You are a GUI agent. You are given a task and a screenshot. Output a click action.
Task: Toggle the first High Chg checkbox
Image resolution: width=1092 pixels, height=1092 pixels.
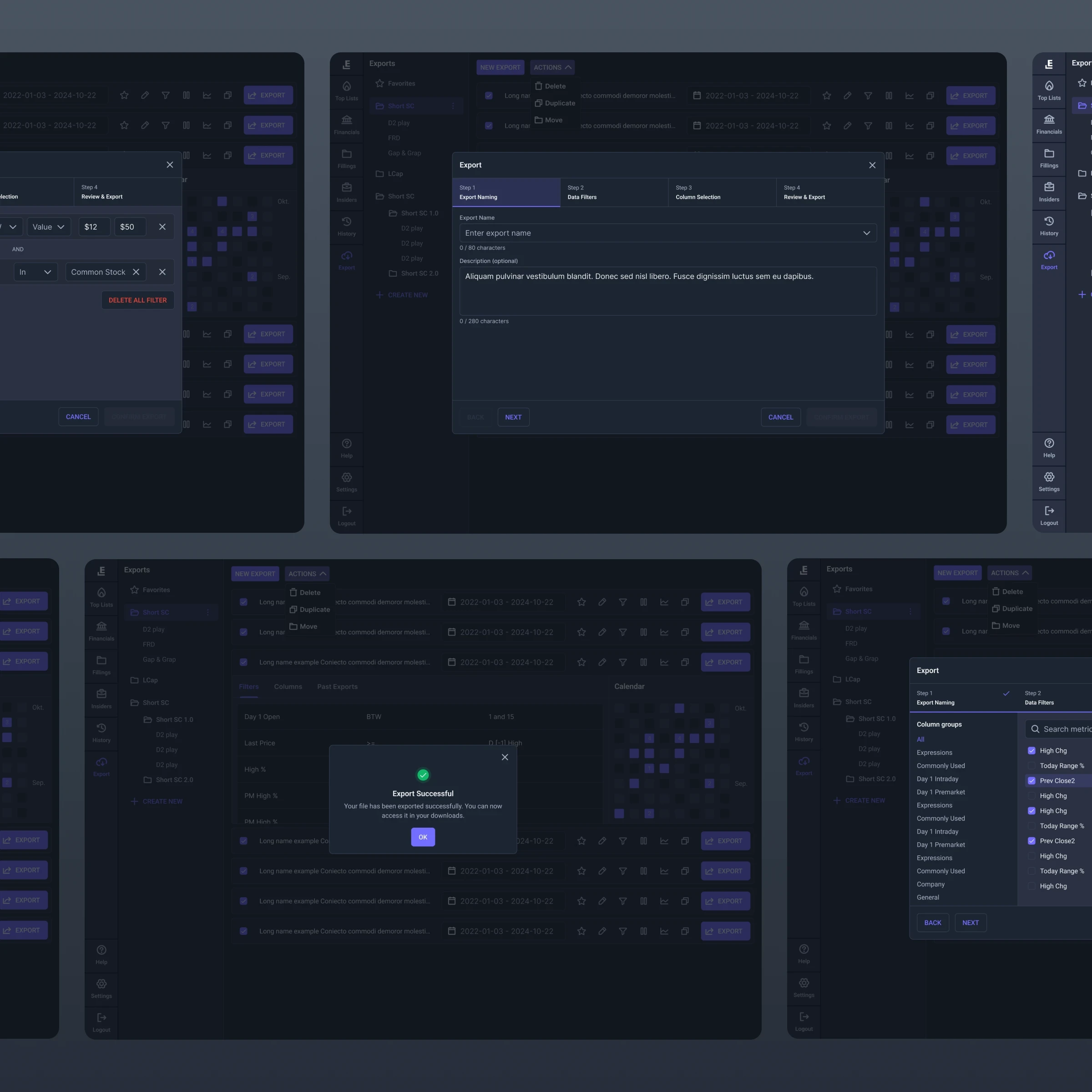pyautogui.click(x=1031, y=751)
